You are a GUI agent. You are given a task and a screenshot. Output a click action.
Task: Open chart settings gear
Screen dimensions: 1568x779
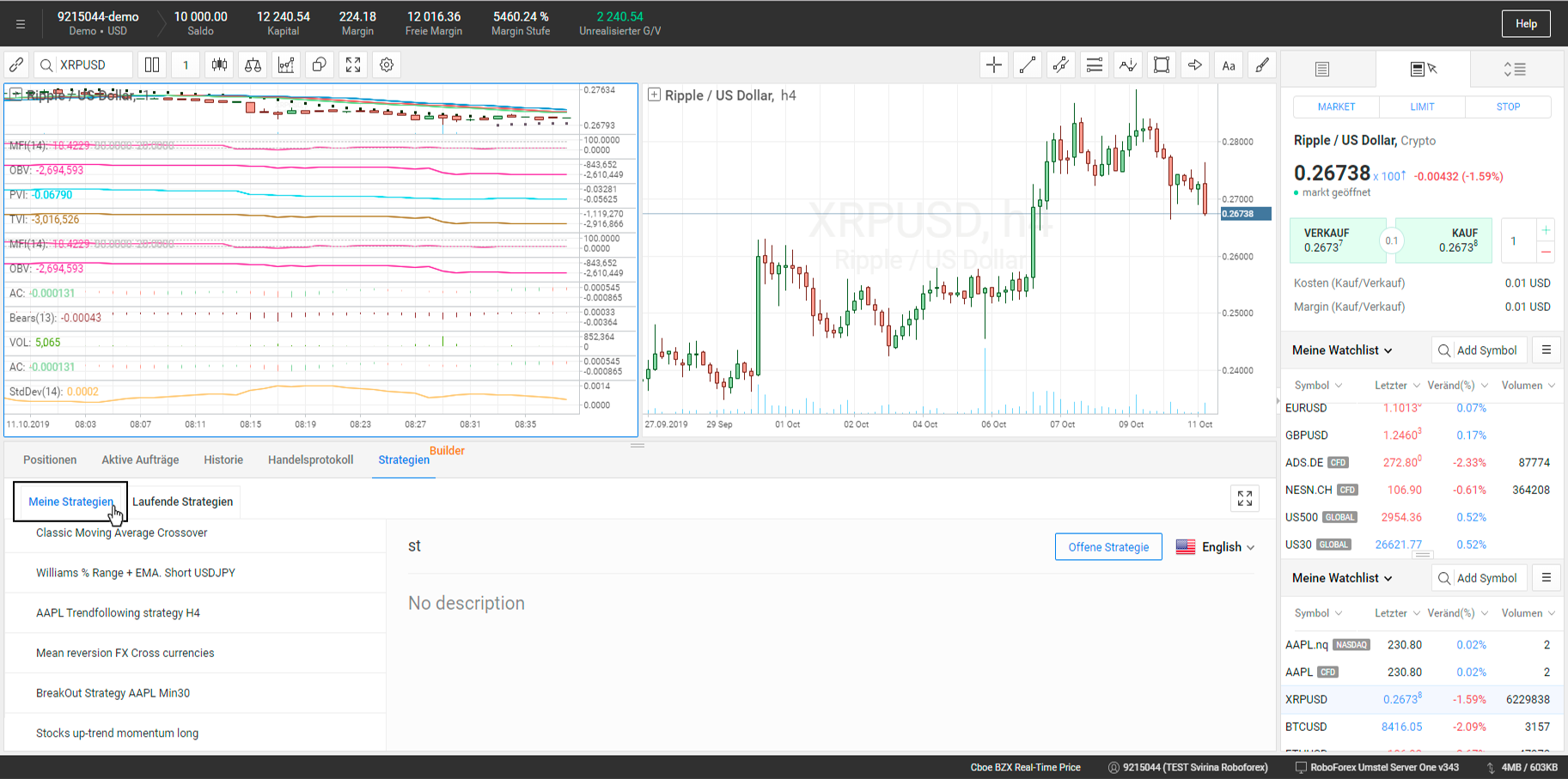click(387, 65)
